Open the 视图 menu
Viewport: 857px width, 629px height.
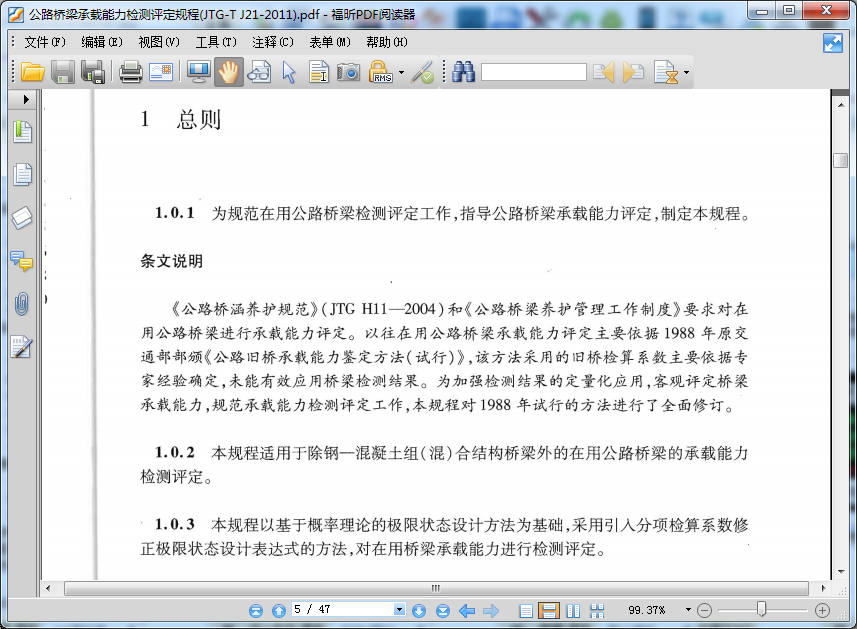click(159, 42)
